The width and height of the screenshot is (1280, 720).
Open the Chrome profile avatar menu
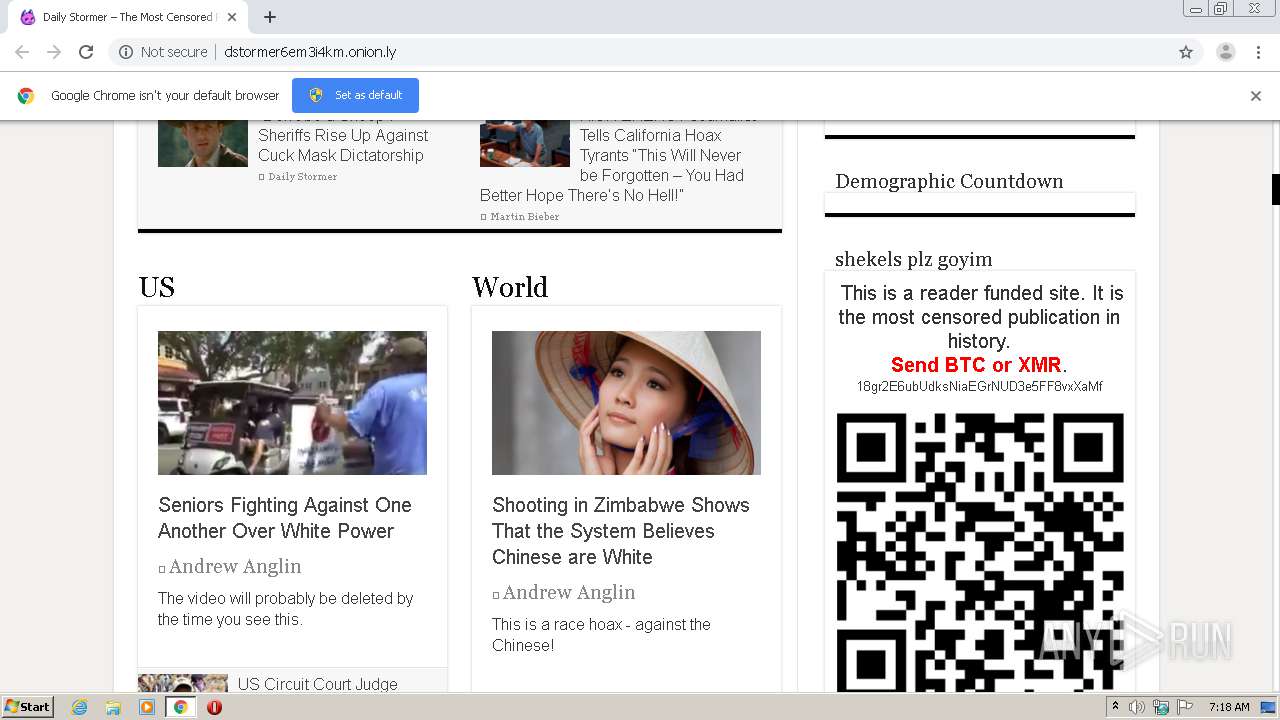tap(1226, 52)
